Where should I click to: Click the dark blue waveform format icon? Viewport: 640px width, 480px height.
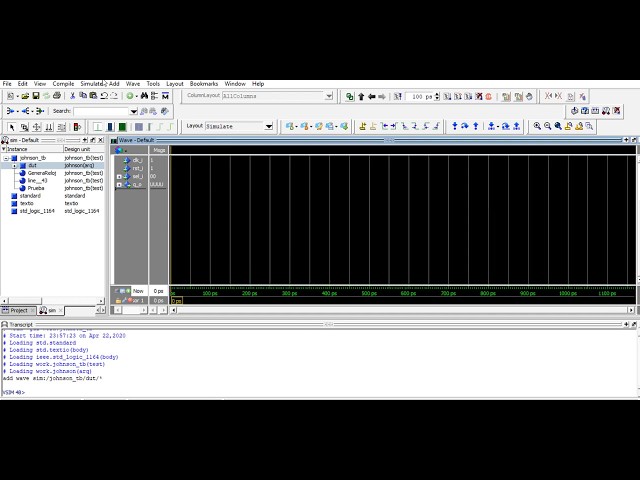(x=110, y=127)
